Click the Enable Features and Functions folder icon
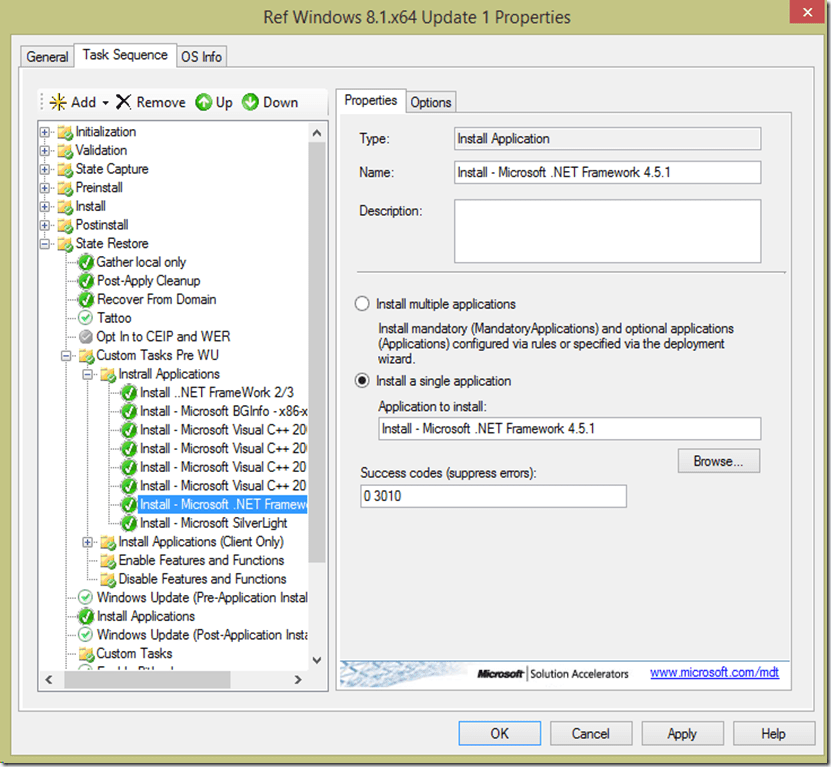The width and height of the screenshot is (831, 767). coord(108,561)
